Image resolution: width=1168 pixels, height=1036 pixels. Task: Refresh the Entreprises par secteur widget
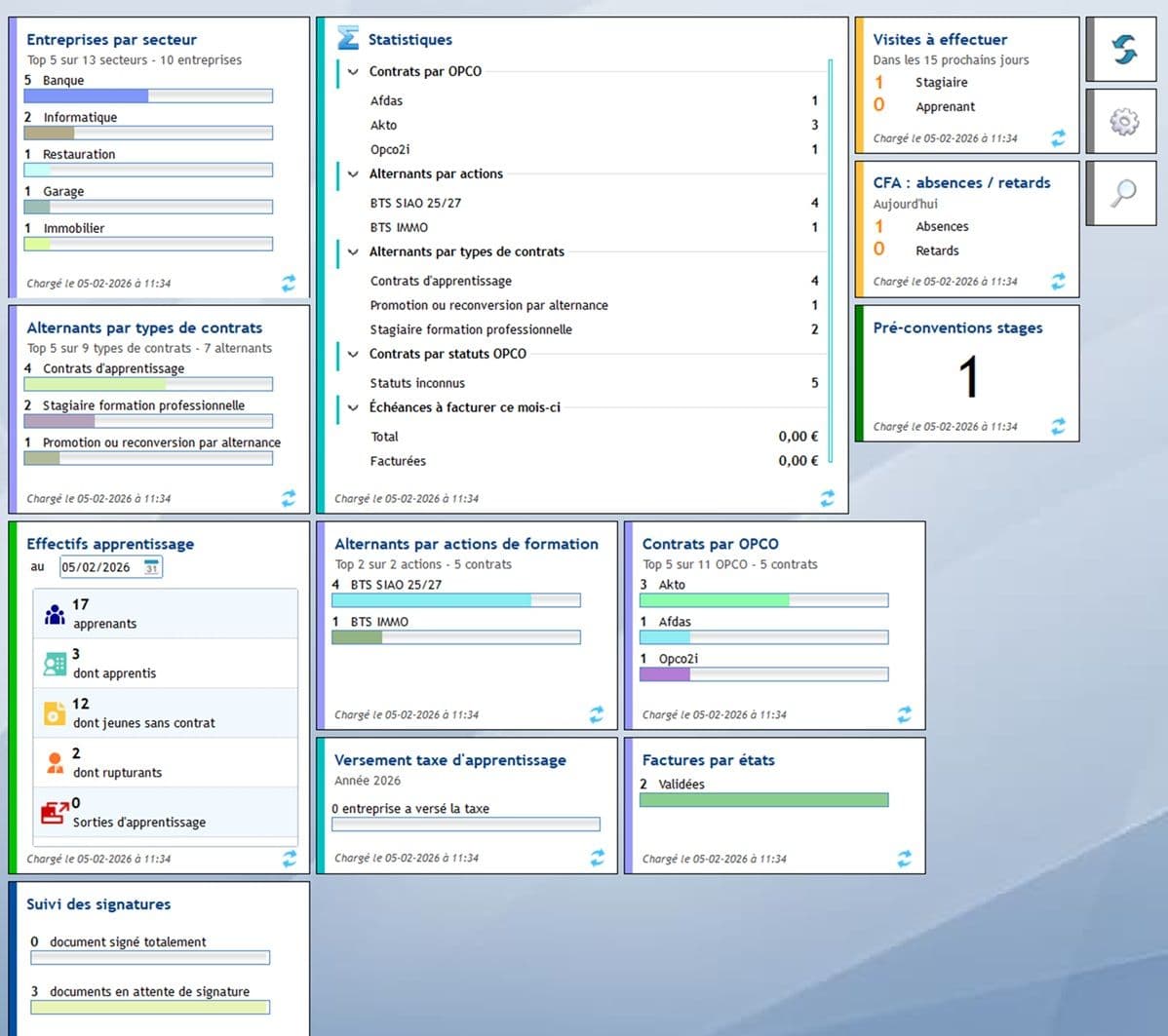(289, 283)
